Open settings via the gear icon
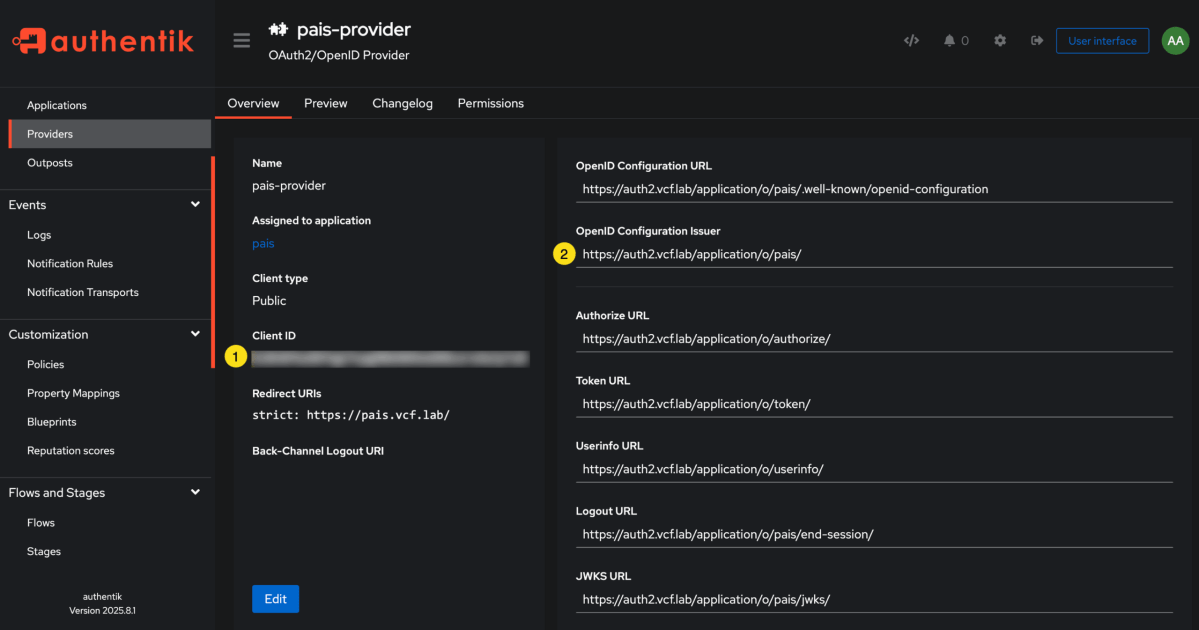Viewport: 1199px width, 630px height. (1000, 41)
